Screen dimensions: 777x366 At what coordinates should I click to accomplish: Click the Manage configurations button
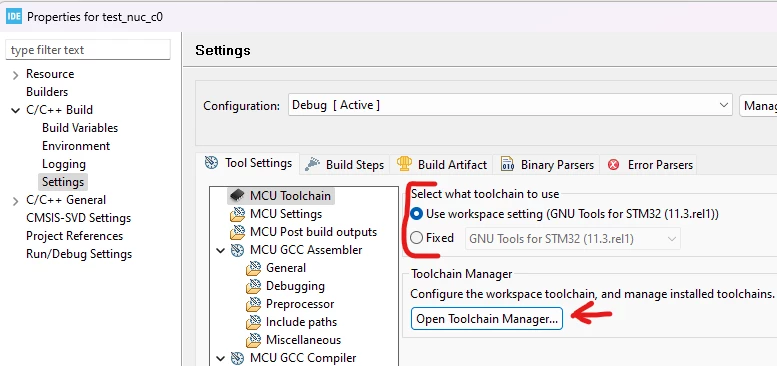tap(758, 105)
